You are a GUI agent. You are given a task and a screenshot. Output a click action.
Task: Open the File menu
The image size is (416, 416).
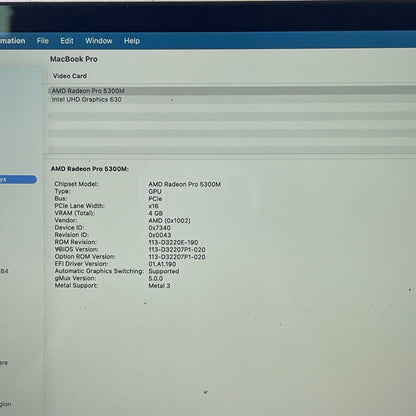[x=43, y=41]
